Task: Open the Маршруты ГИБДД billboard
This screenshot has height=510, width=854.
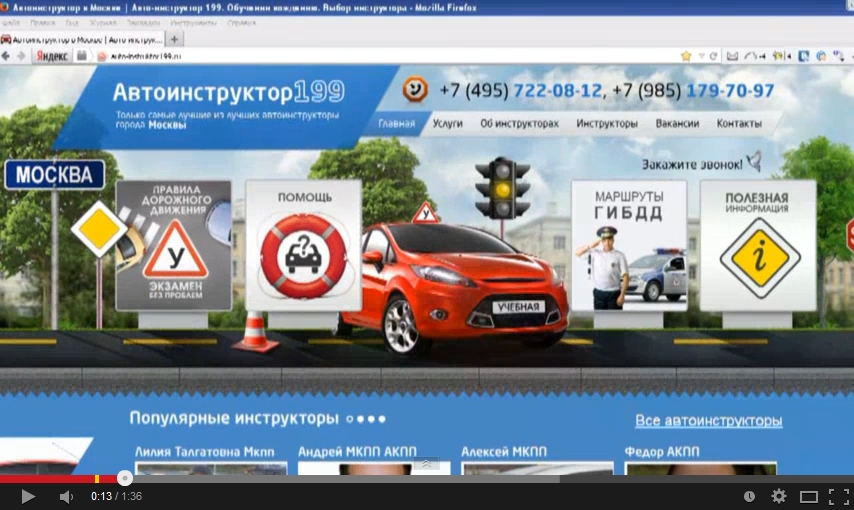Action: click(629, 246)
